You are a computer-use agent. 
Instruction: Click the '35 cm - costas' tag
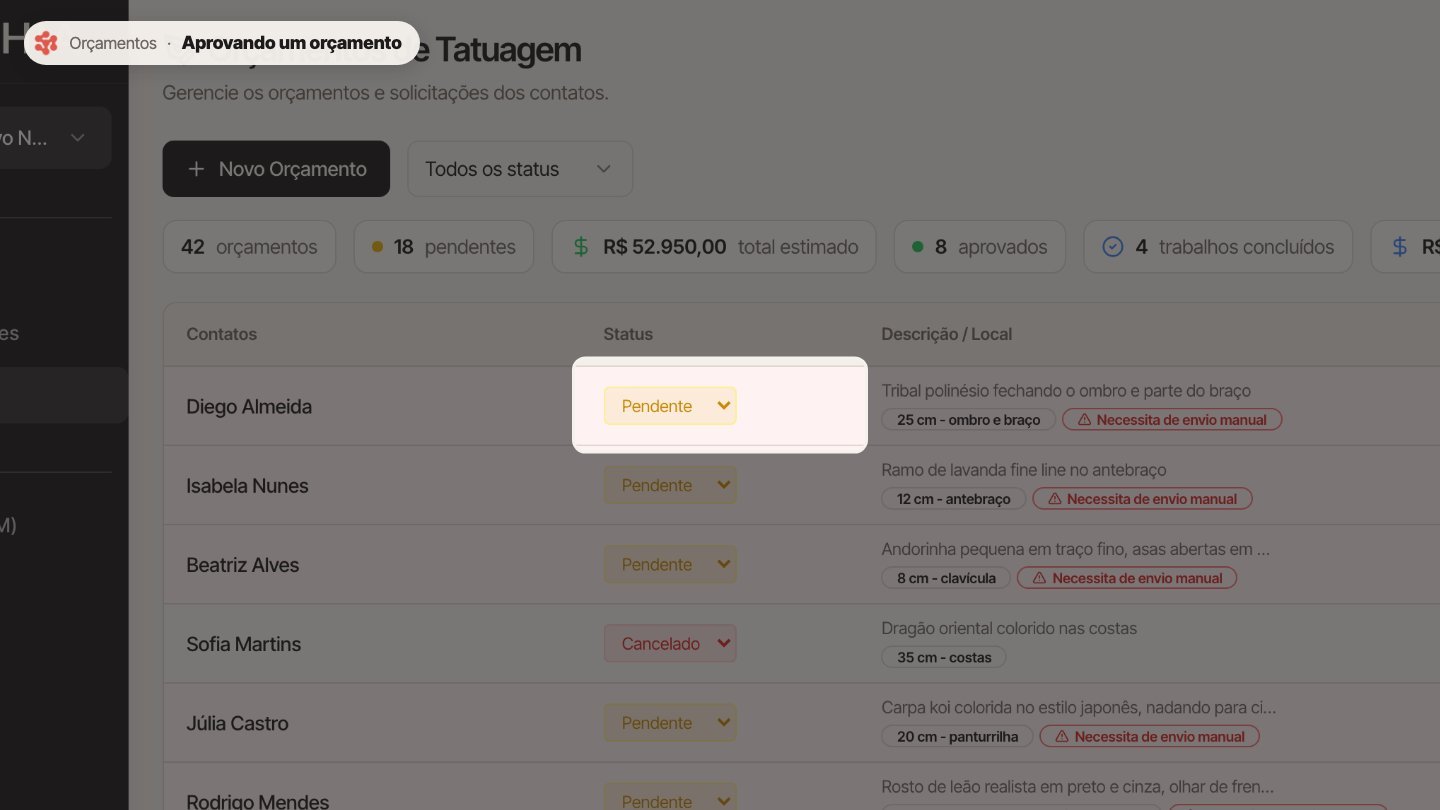coord(944,658)
